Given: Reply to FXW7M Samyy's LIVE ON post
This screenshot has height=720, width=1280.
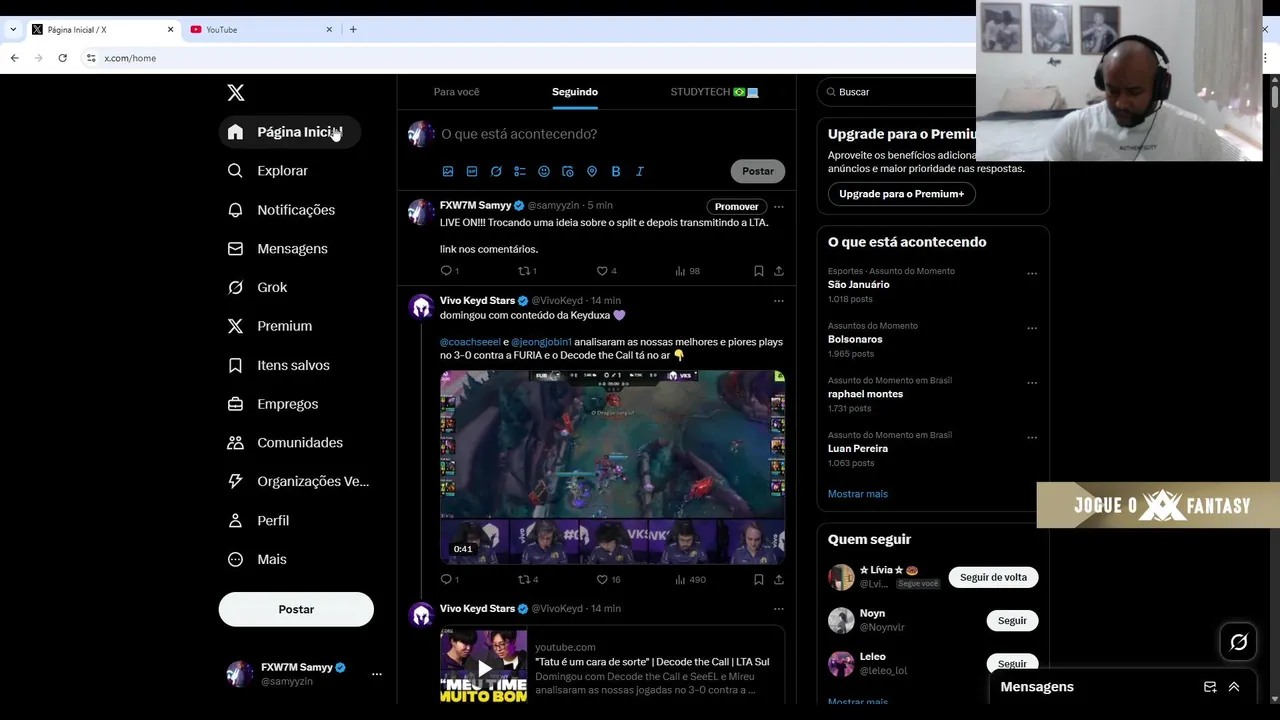Looking at the screenshot, I should pyautogui.click(x=449, y=271).
